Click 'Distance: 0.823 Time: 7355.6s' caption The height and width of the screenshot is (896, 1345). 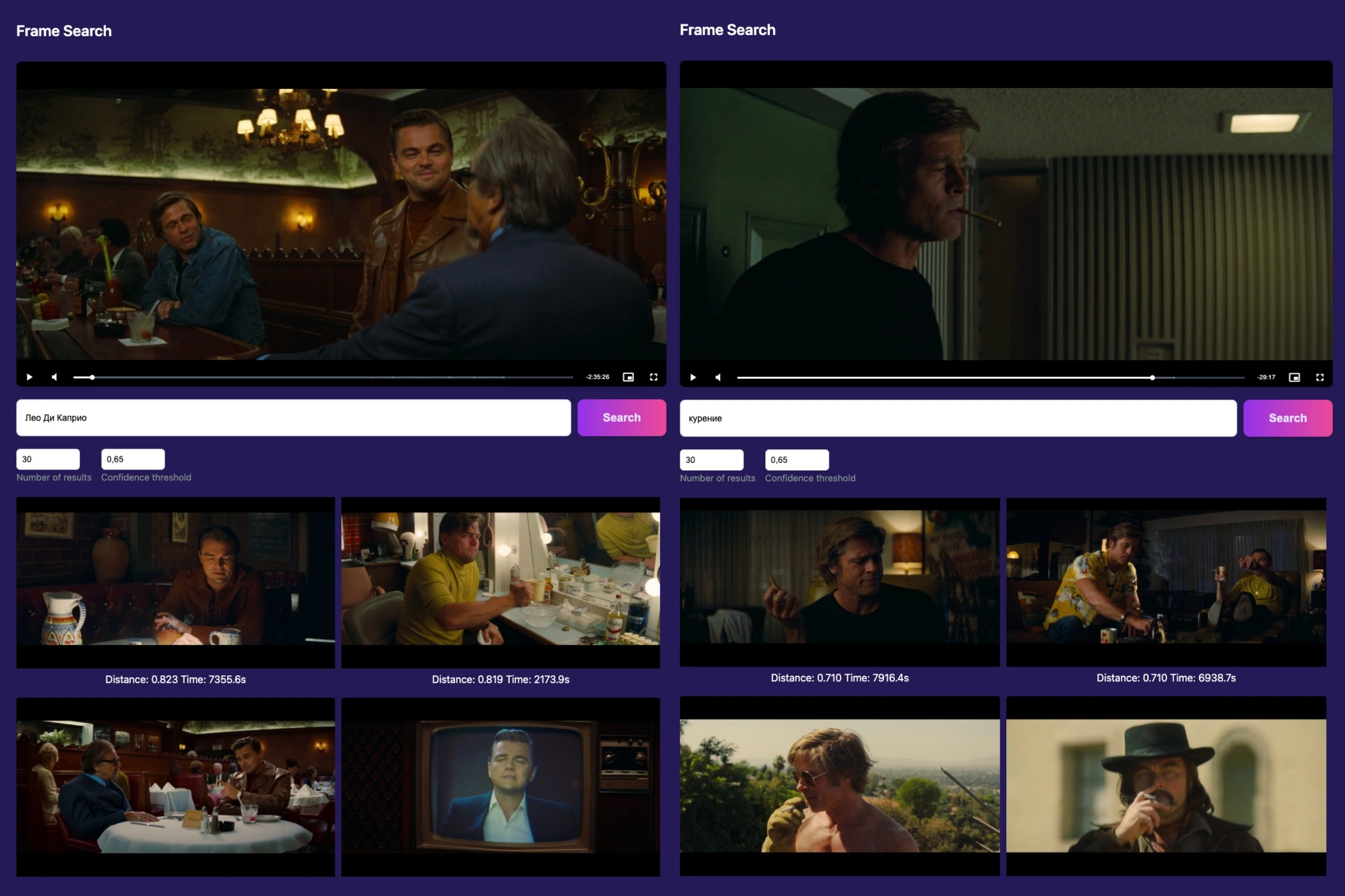click(x=176, y=680)
